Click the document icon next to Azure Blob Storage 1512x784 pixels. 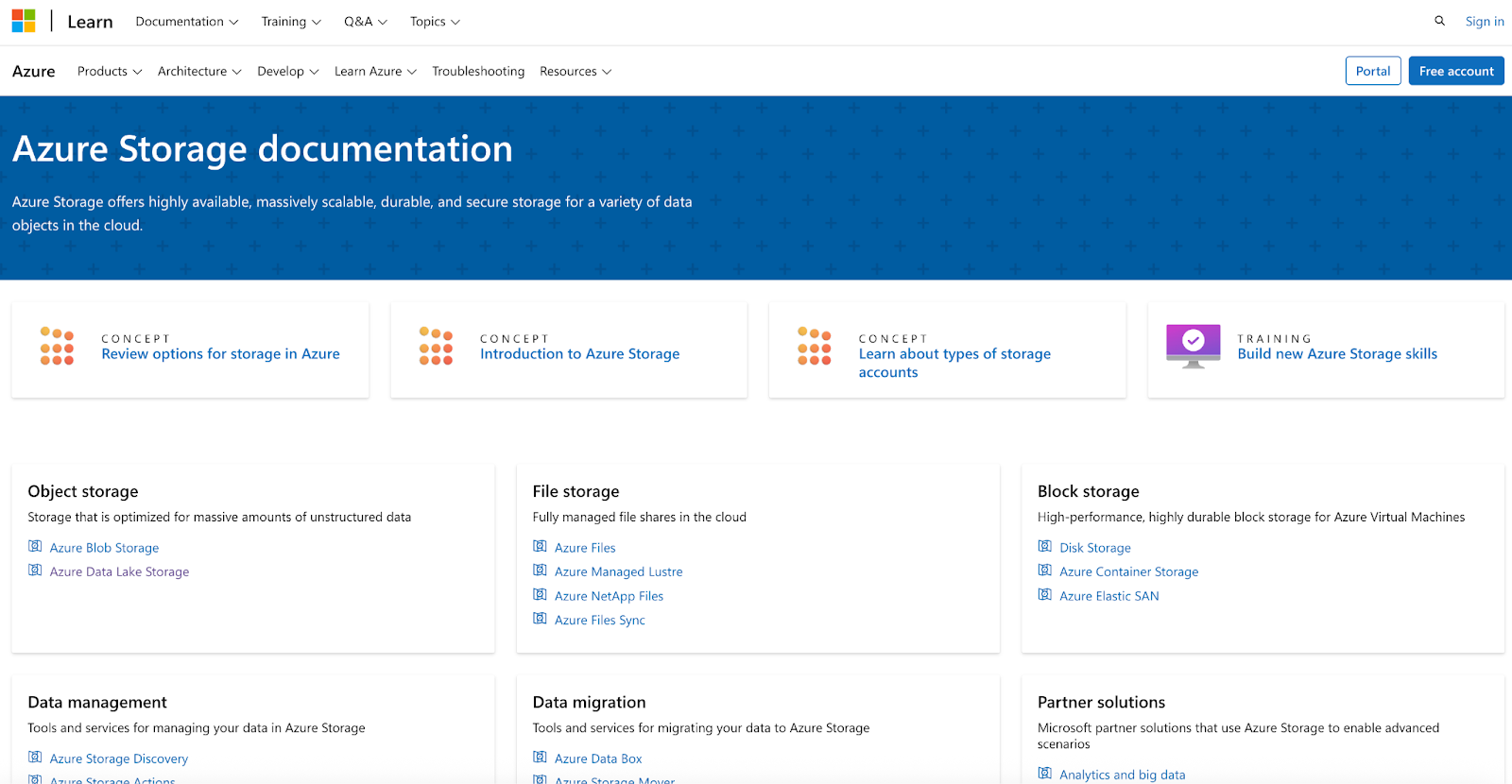pyautogui.click(x=35, y=546)
